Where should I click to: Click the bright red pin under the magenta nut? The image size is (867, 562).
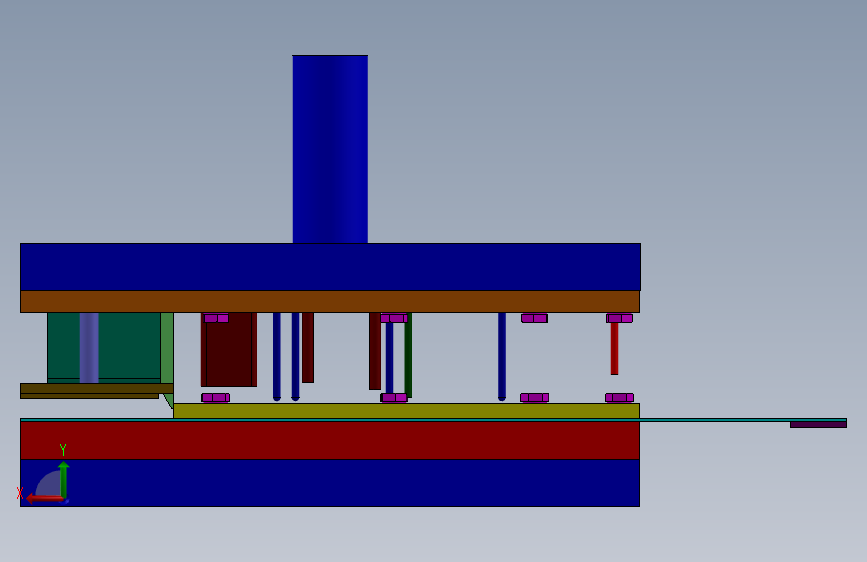(614, 348)
